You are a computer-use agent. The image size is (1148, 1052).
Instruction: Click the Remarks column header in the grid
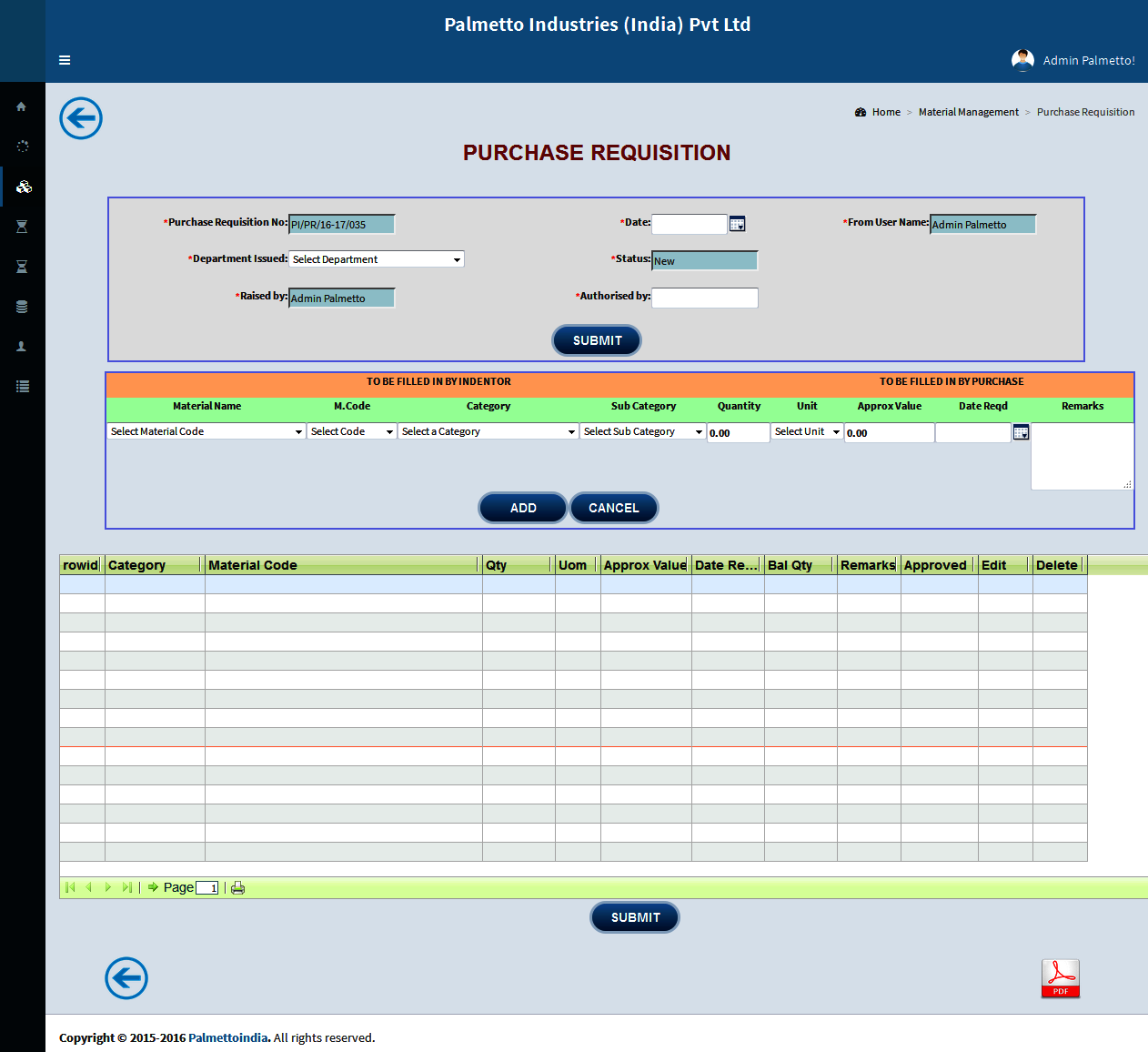click(x=869, y=565)
